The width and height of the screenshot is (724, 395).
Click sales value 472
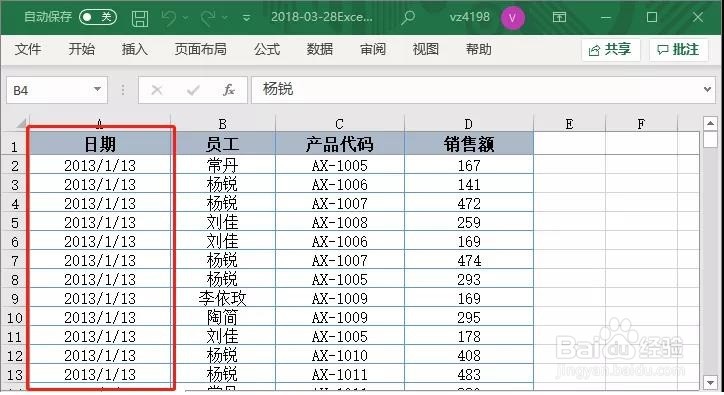click(x=469, y=203)
